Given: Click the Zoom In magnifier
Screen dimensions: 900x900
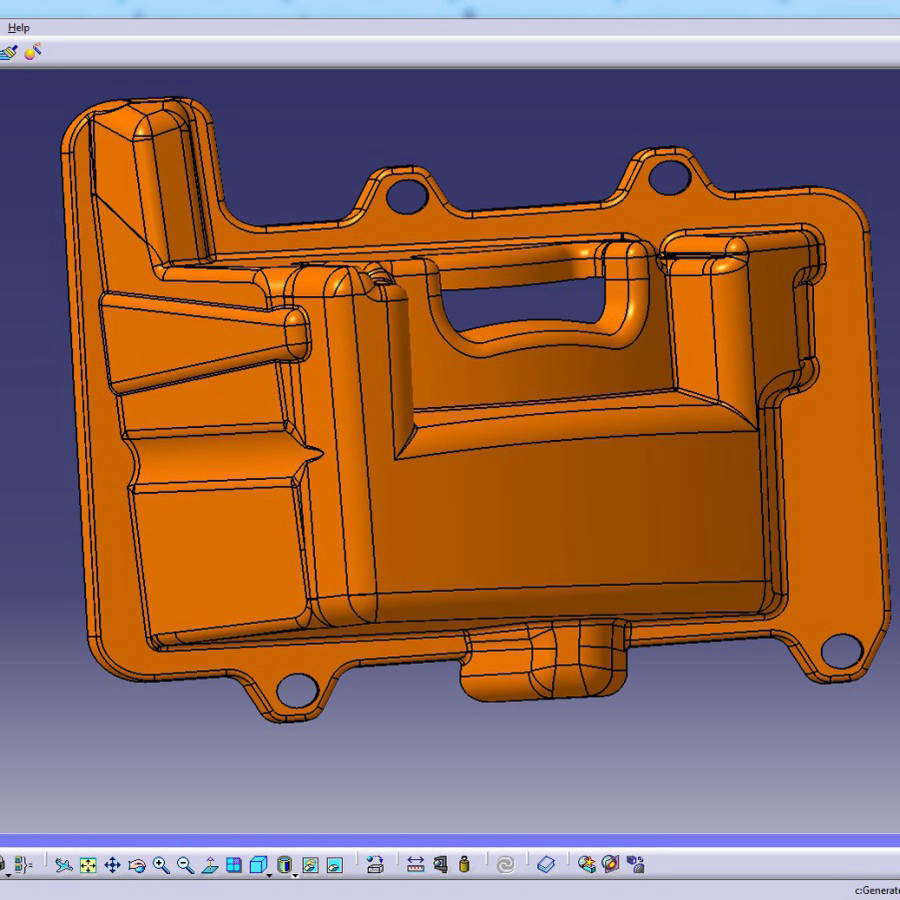Looking at the screenshot, I should tap(161, 865).
